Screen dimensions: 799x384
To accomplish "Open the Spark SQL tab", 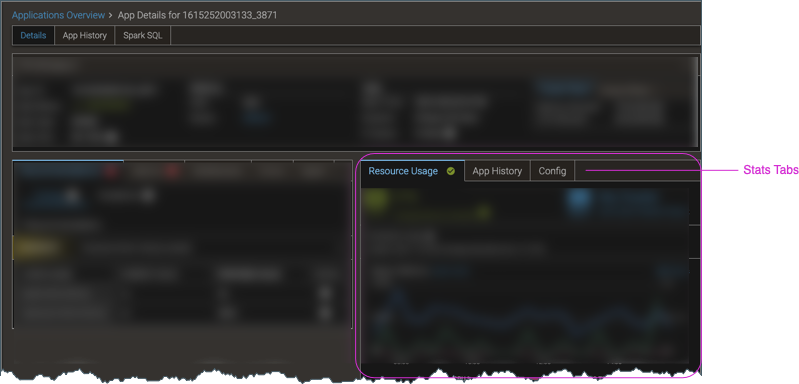I will tap(143, 36).
